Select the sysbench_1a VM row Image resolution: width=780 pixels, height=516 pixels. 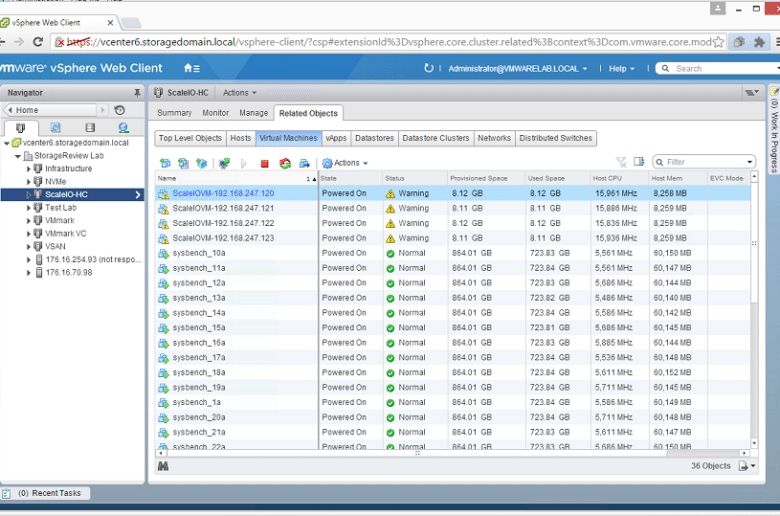click(453, 402)
